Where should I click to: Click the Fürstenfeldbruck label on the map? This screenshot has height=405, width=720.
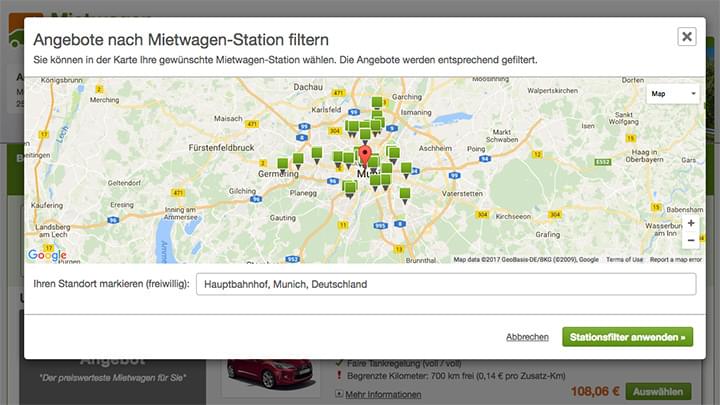(x=221, y=148)
